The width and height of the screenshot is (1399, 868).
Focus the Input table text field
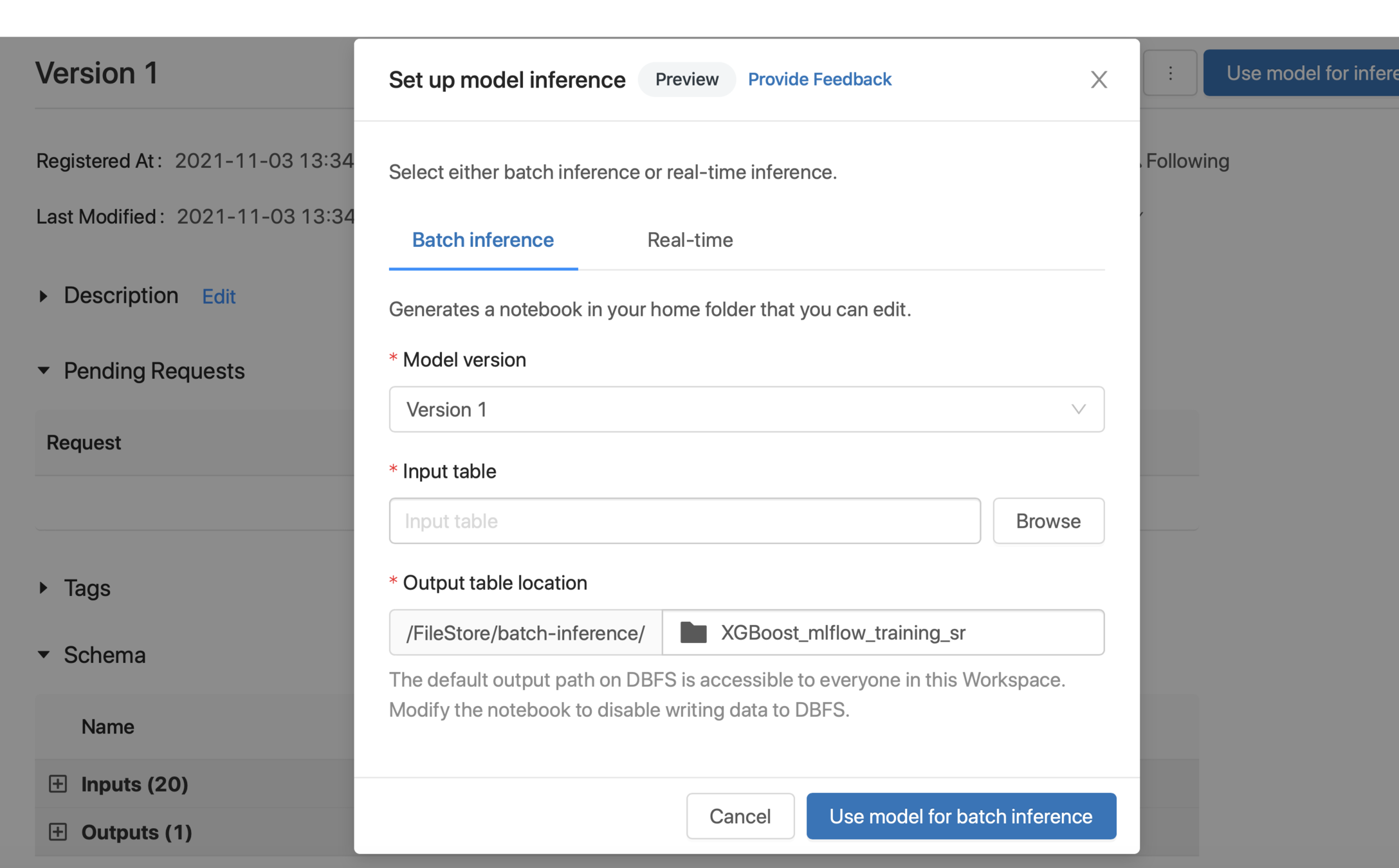coord(684,521)
